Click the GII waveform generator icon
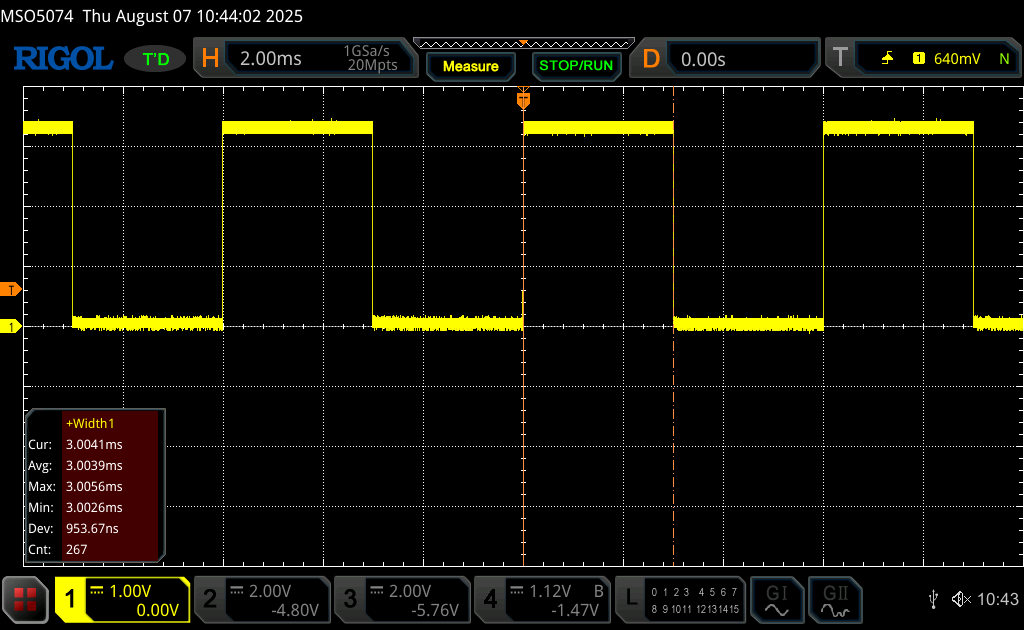 click(x=835, y=600)
